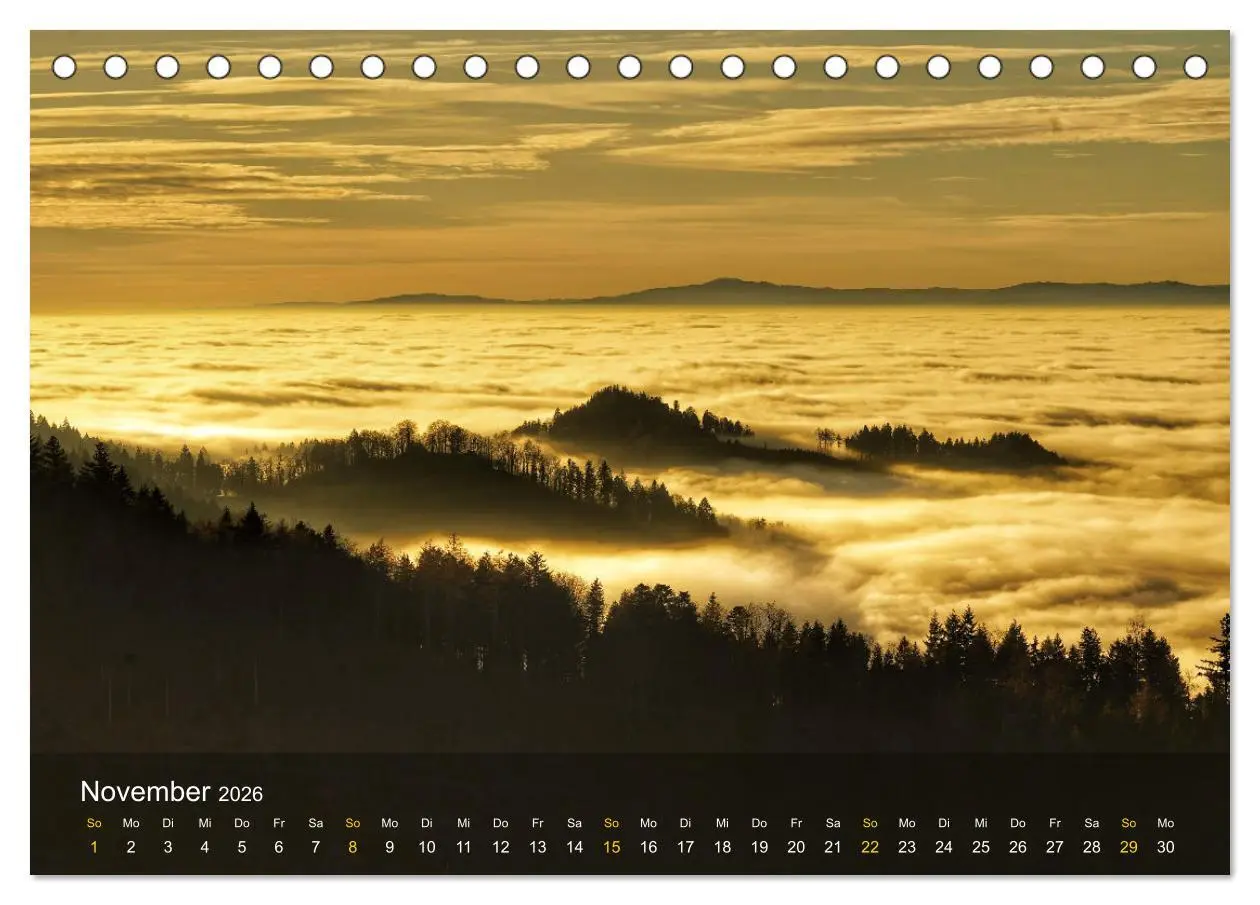The image size is (1260, 905).
Task: Select date 26 in the calendar row
Action: coord(1018,847)
